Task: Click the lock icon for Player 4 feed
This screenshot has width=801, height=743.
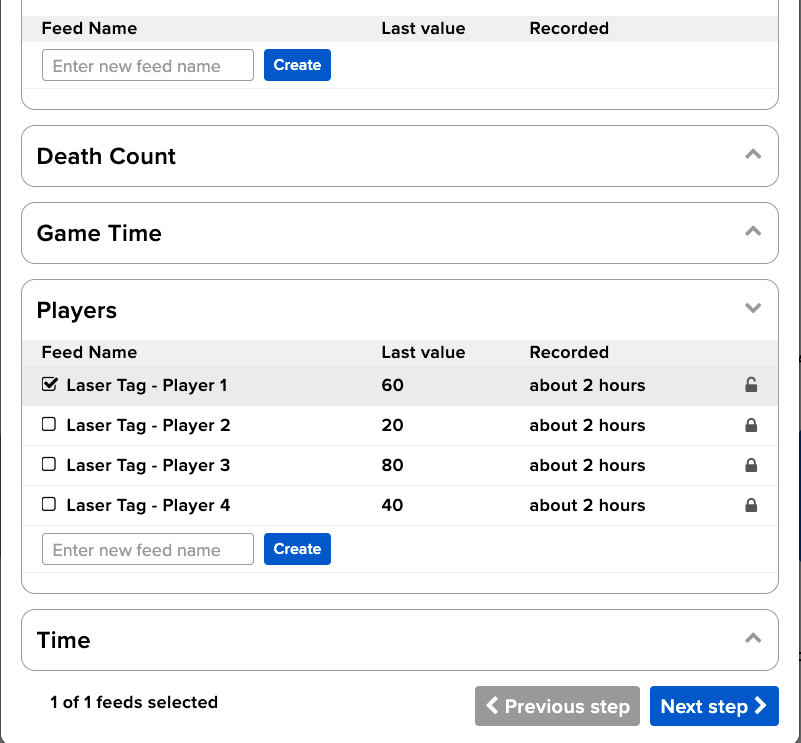Action: tap(751, 505)
